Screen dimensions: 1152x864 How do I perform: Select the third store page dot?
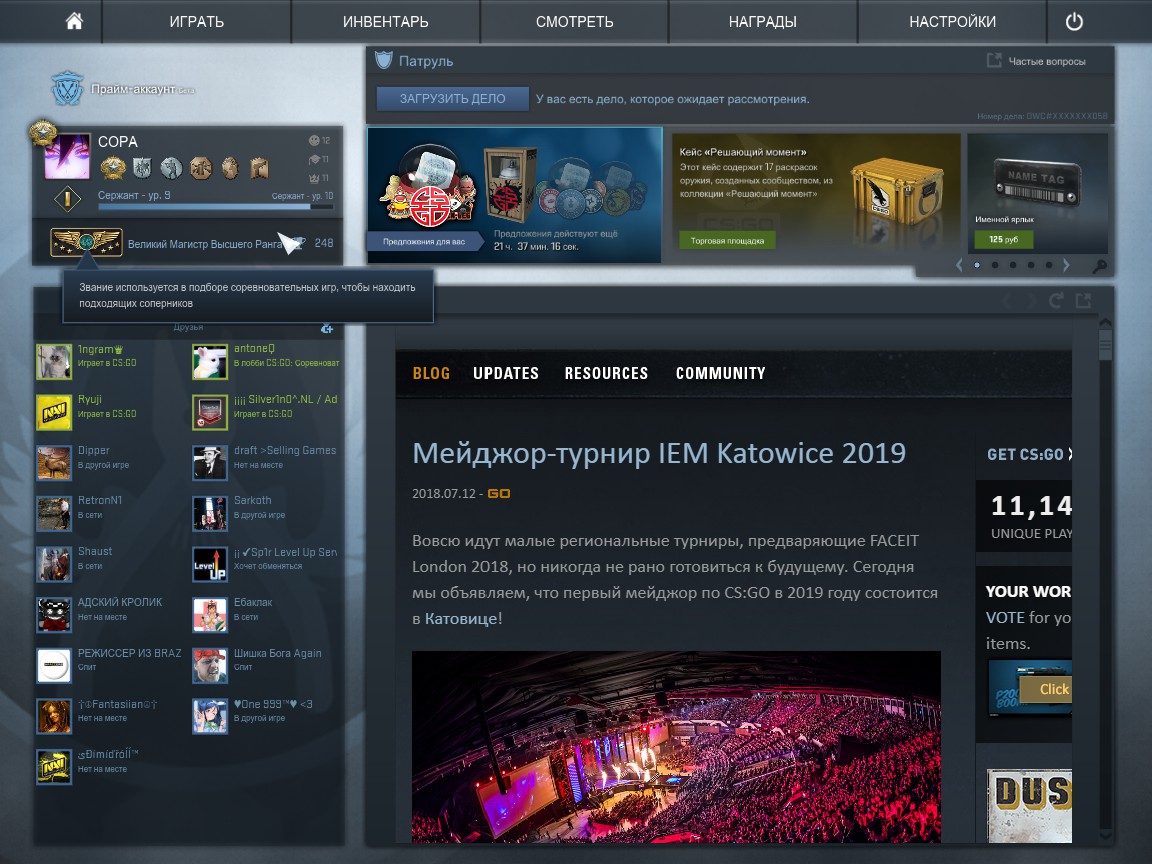pos(1012,265)
